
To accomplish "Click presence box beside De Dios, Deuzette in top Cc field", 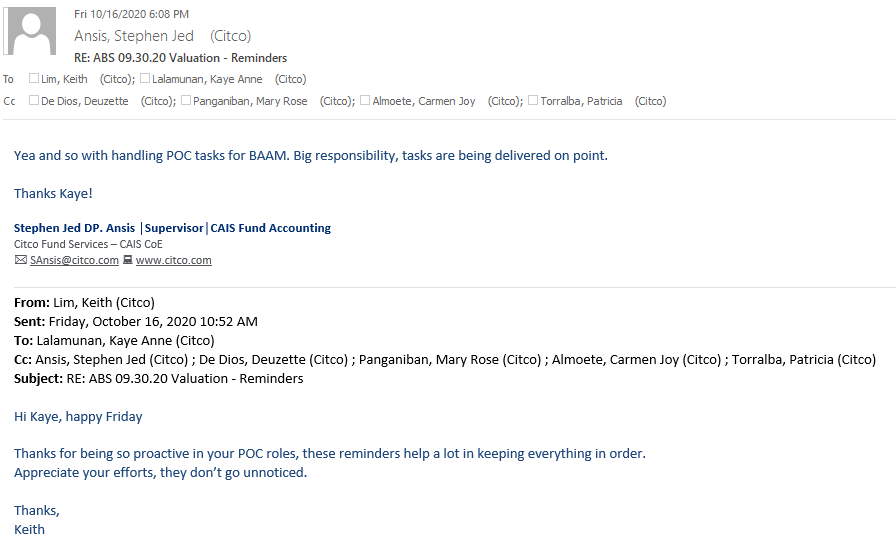I will [34, 100].
